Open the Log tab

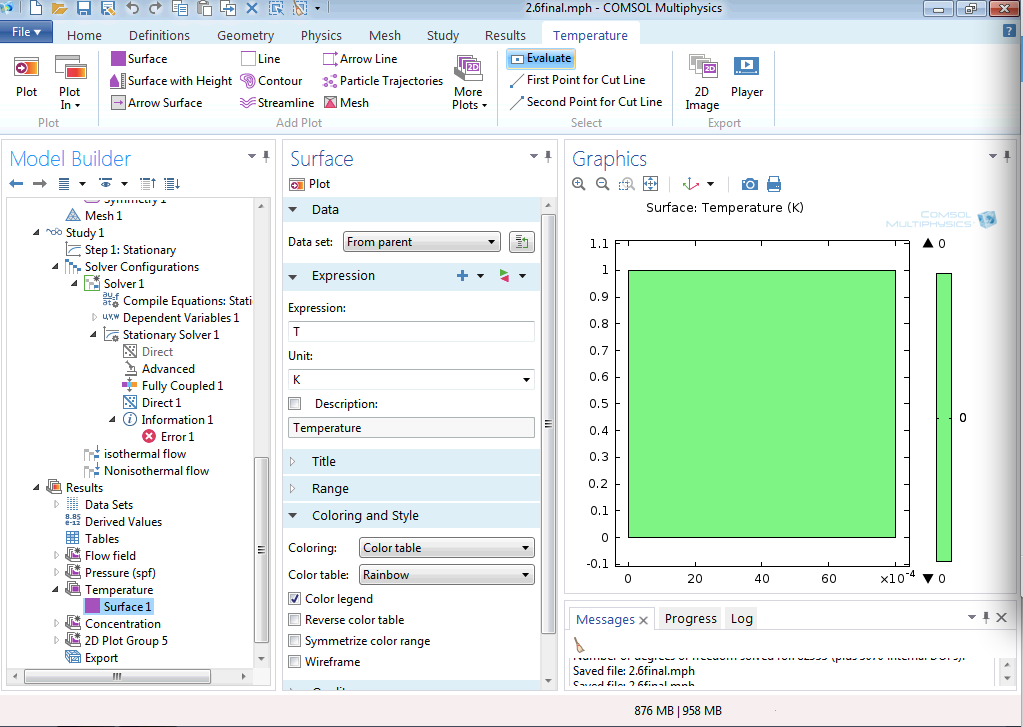[741, 619]
